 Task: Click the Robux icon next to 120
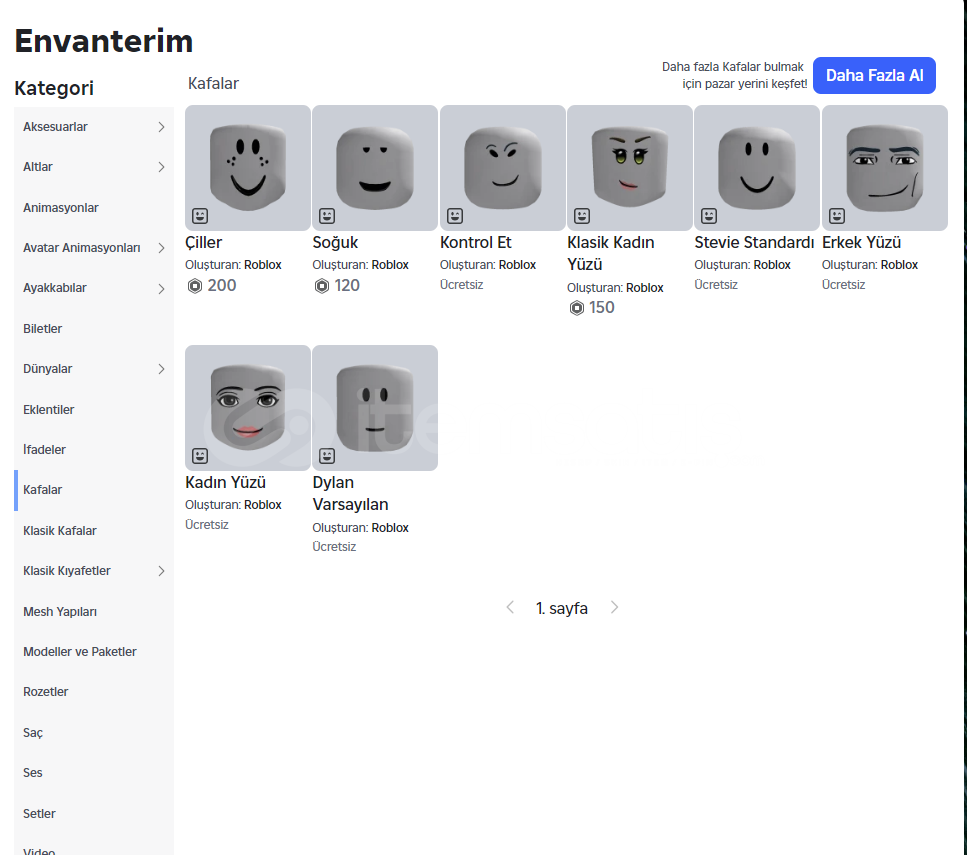click(322, 286)
